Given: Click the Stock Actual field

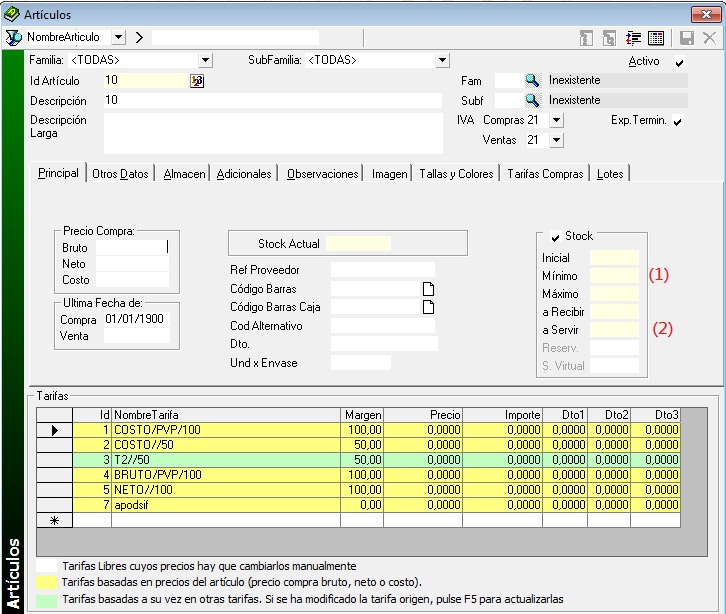Looking at the screenshot, I should point(358,244).
